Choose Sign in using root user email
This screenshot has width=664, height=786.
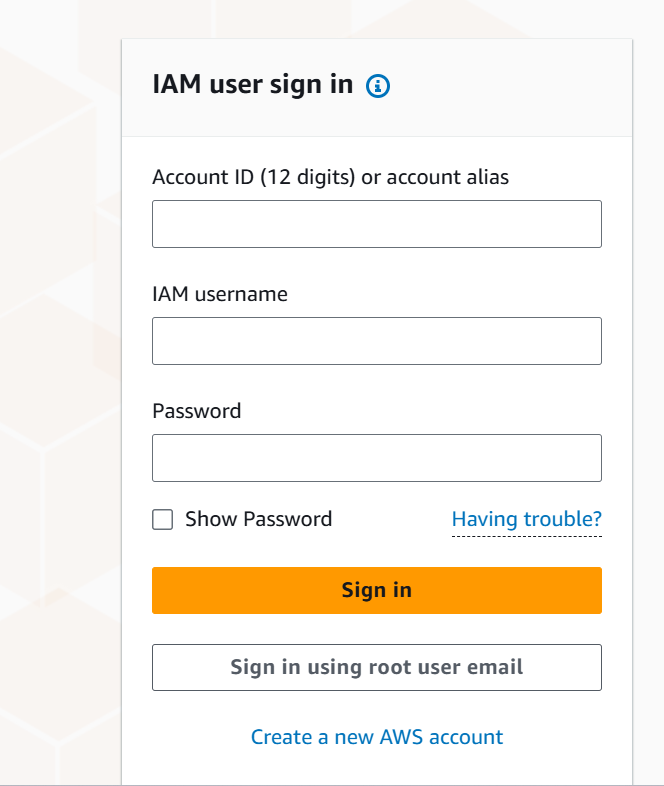pyautogui.click(x=376, y=667)
